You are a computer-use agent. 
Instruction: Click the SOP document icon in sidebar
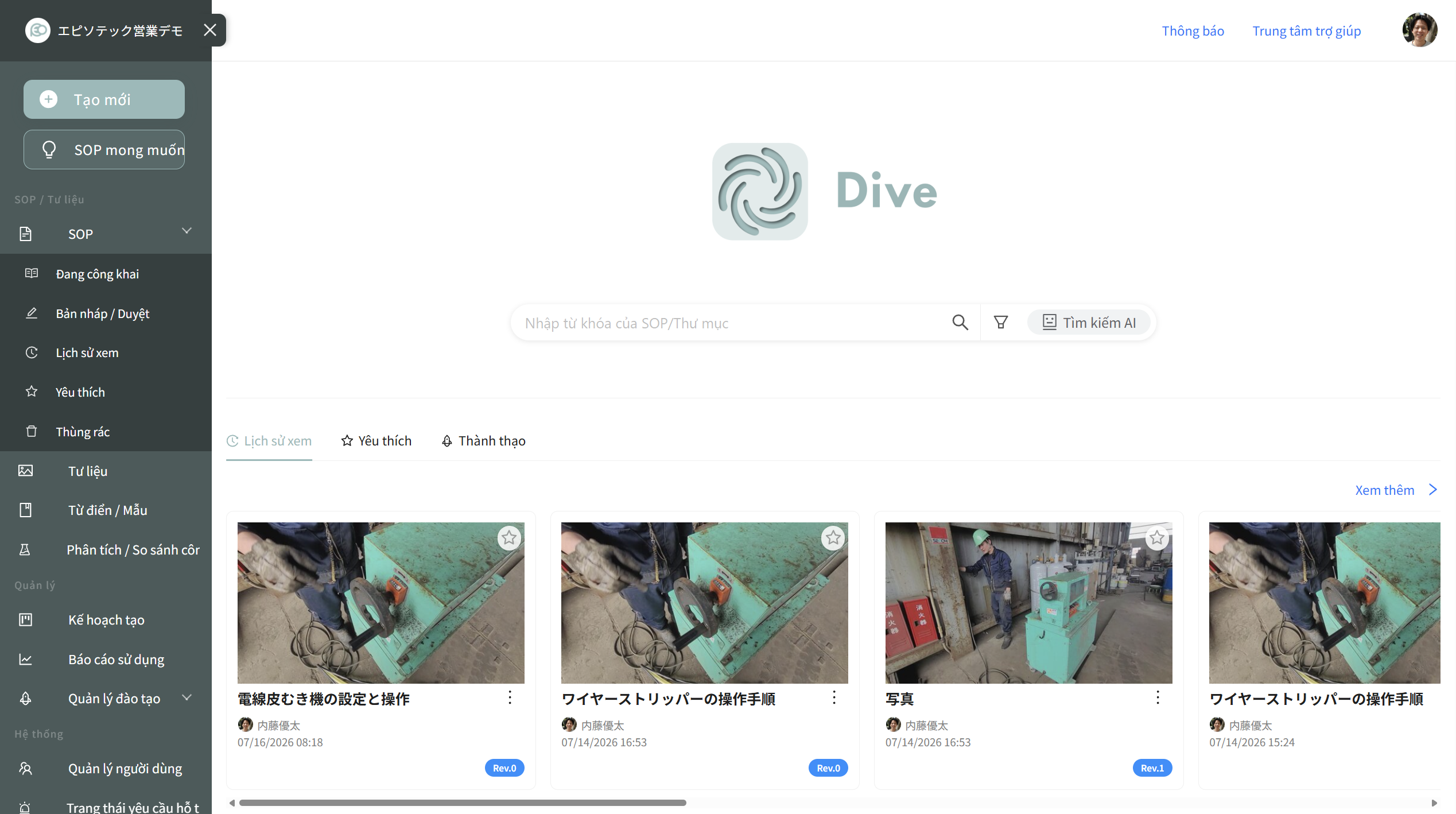[x=25, y=234]
